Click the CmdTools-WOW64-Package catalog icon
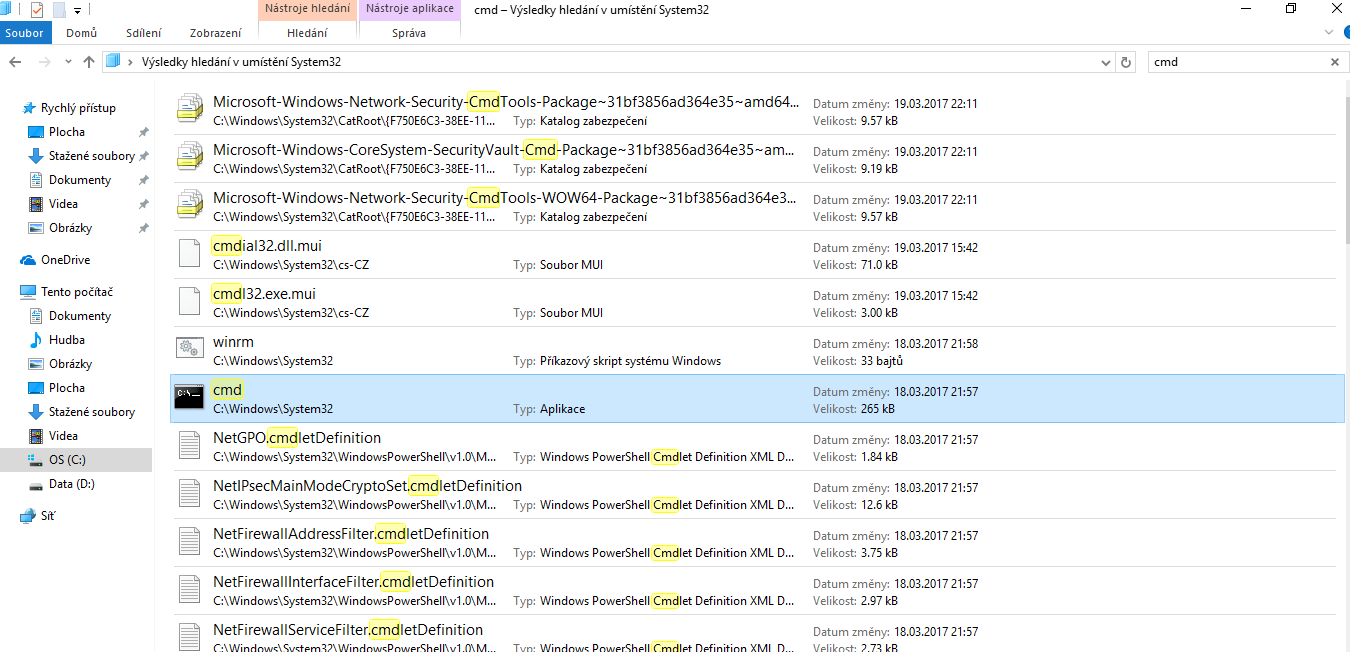This screenshot has width=1350, height=652. [x=190, y=206]
